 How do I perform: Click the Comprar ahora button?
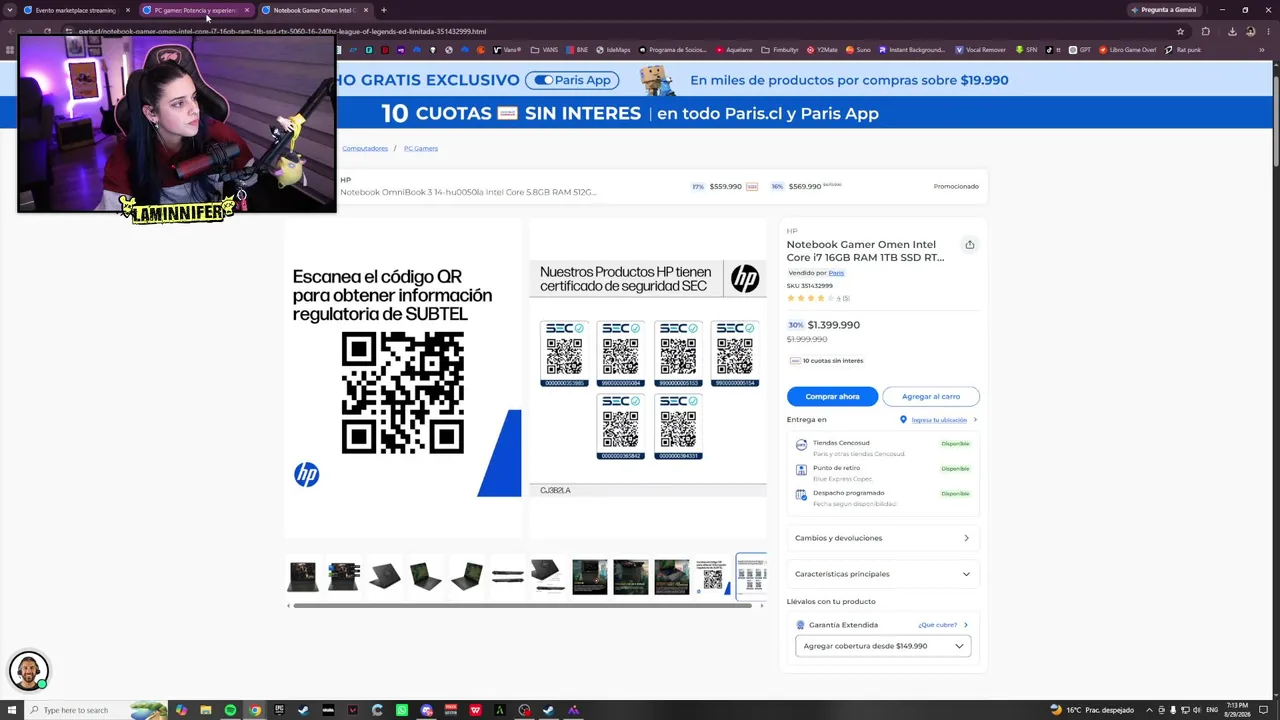[832, 397]
